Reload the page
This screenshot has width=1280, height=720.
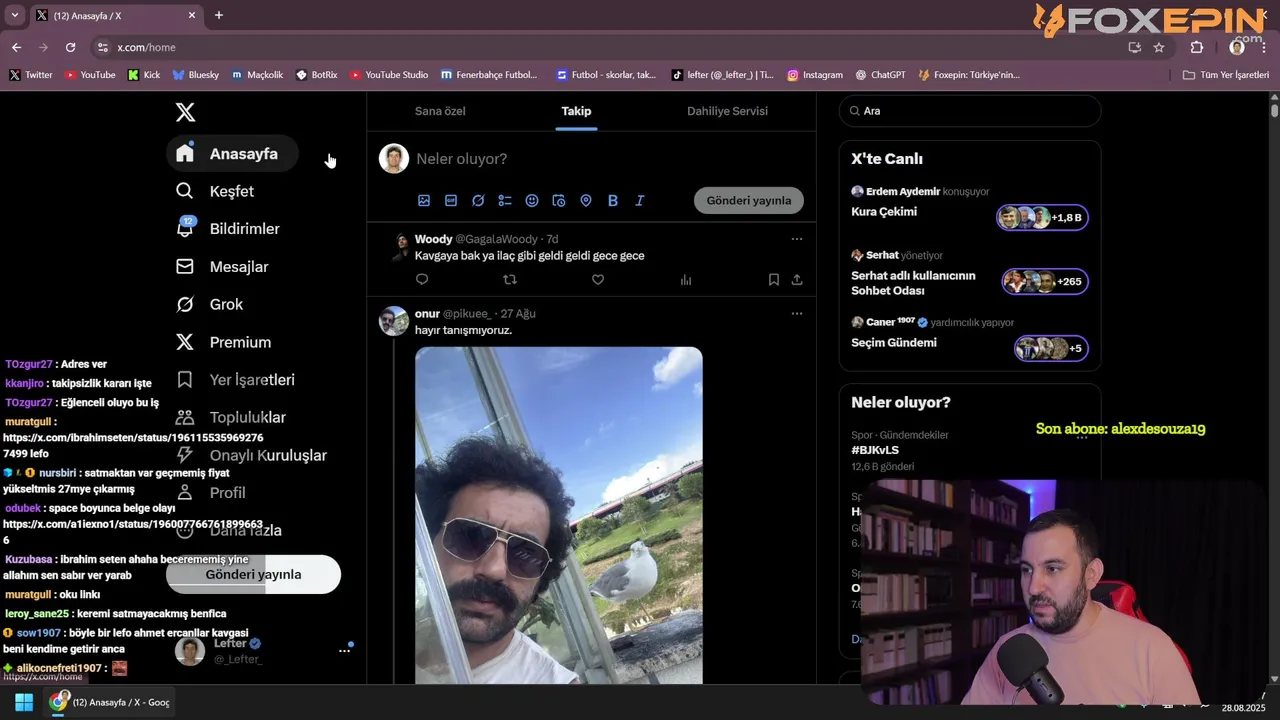pyautogui.click(x=70, y=47)
